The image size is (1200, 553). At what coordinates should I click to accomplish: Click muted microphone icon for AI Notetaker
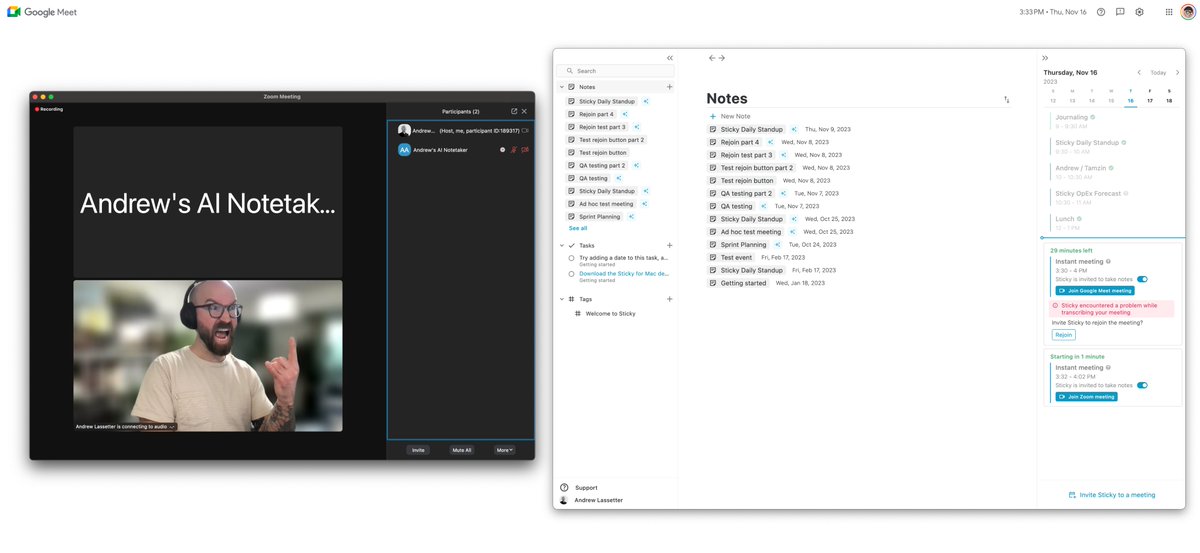(x=514, y=150)
